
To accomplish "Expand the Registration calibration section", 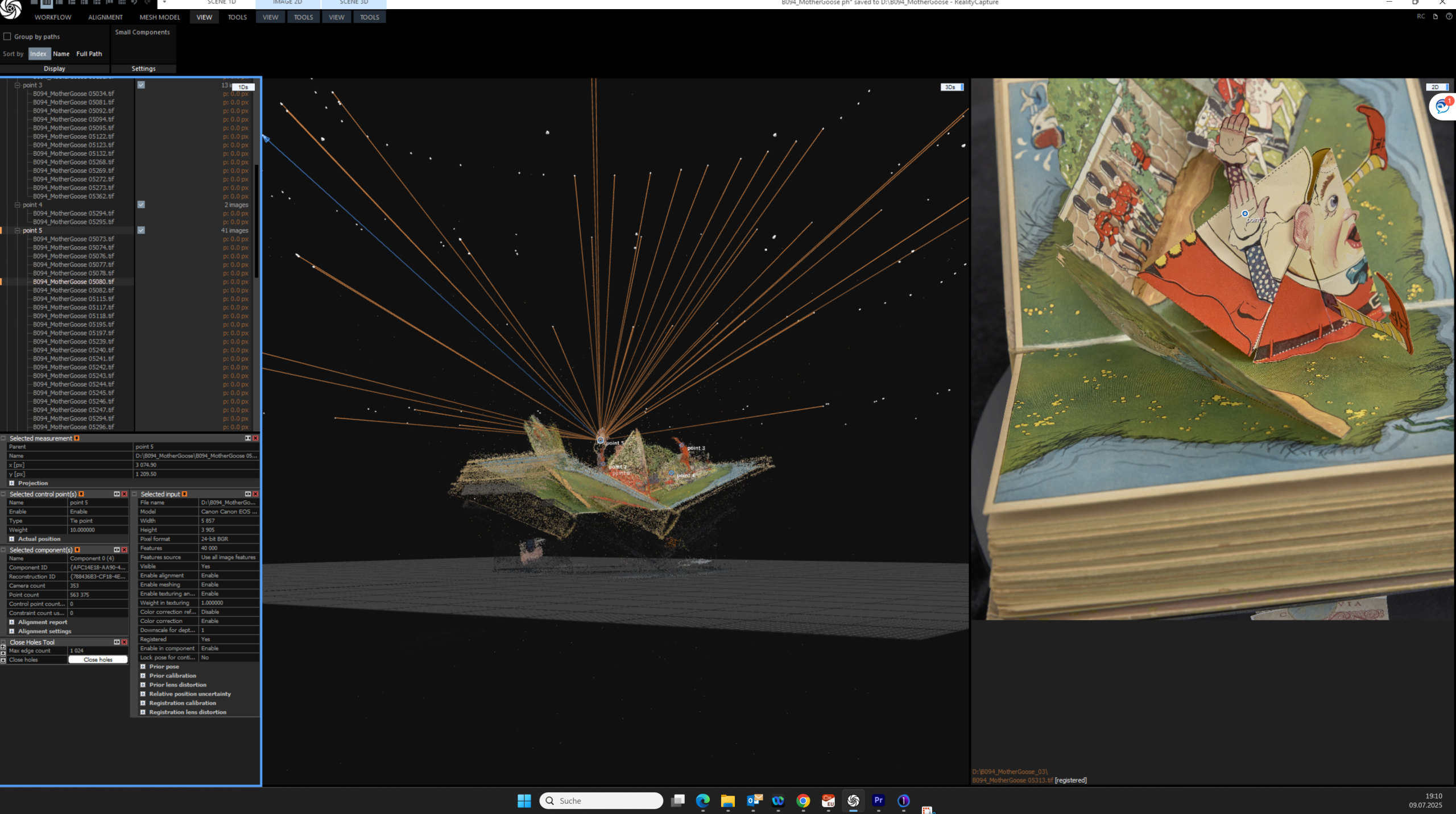I will (143, 703).
